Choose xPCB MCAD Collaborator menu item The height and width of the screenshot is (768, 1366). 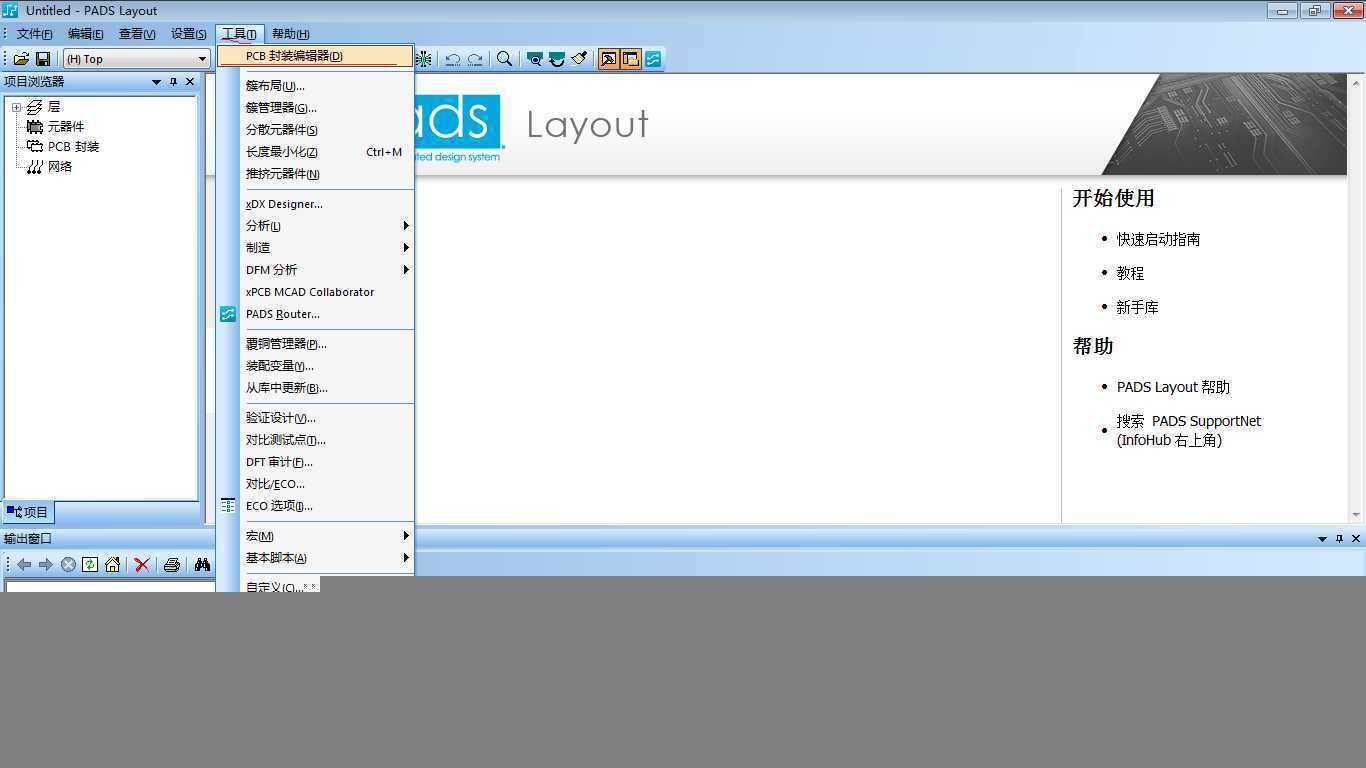pyautogui.click(x=316, y=292)
